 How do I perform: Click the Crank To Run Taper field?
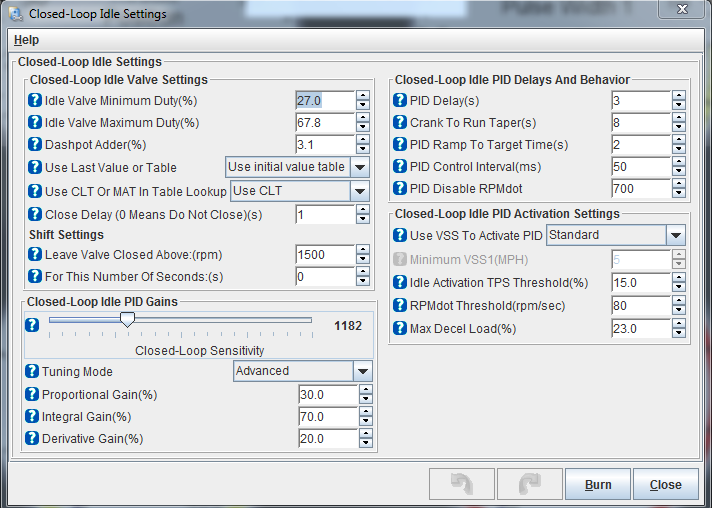pos(641,122)
